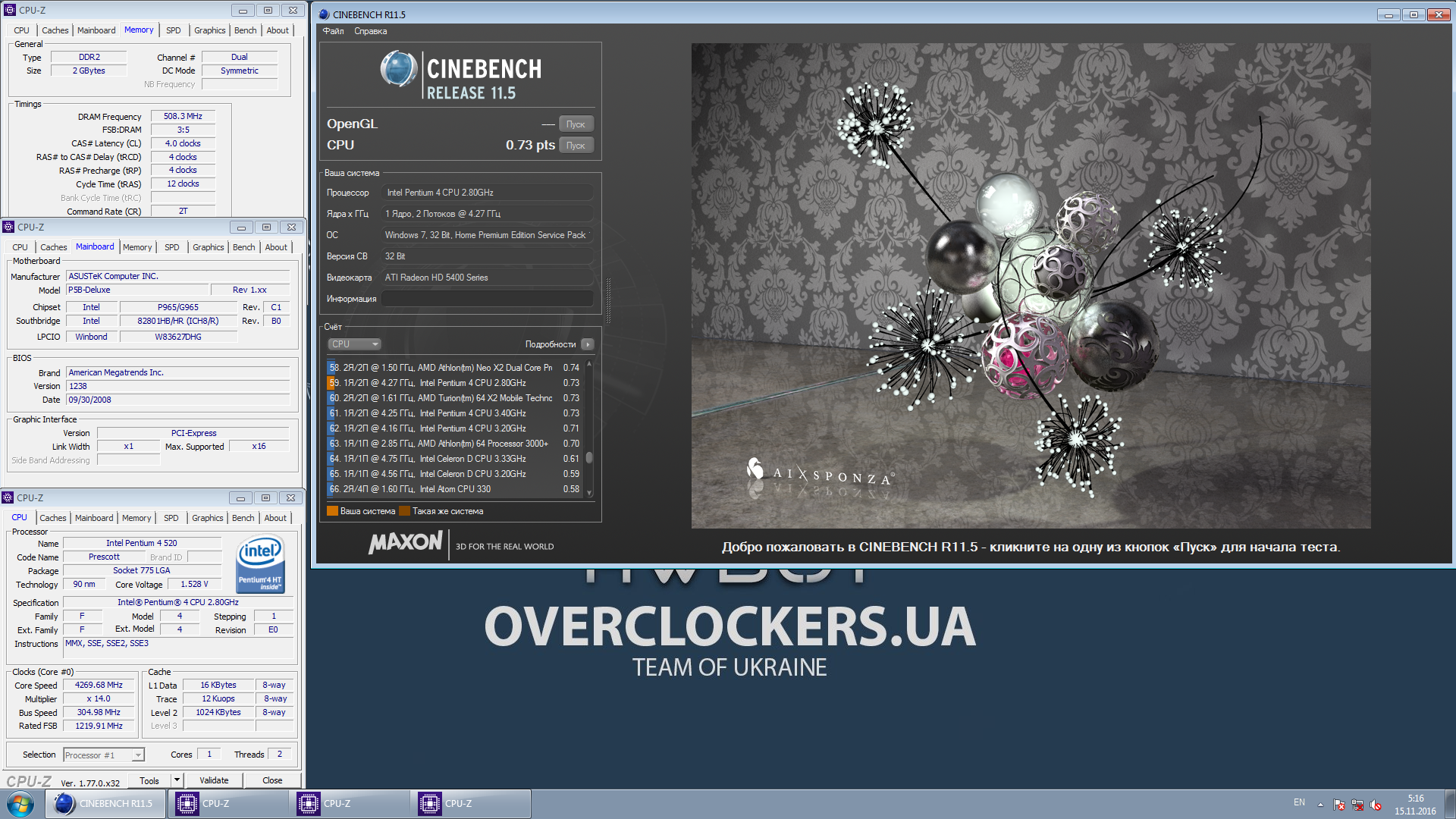This screenshot has height=819, width=1456.
Task: Open the Справка menu
Action: click(x=370, y=31)
